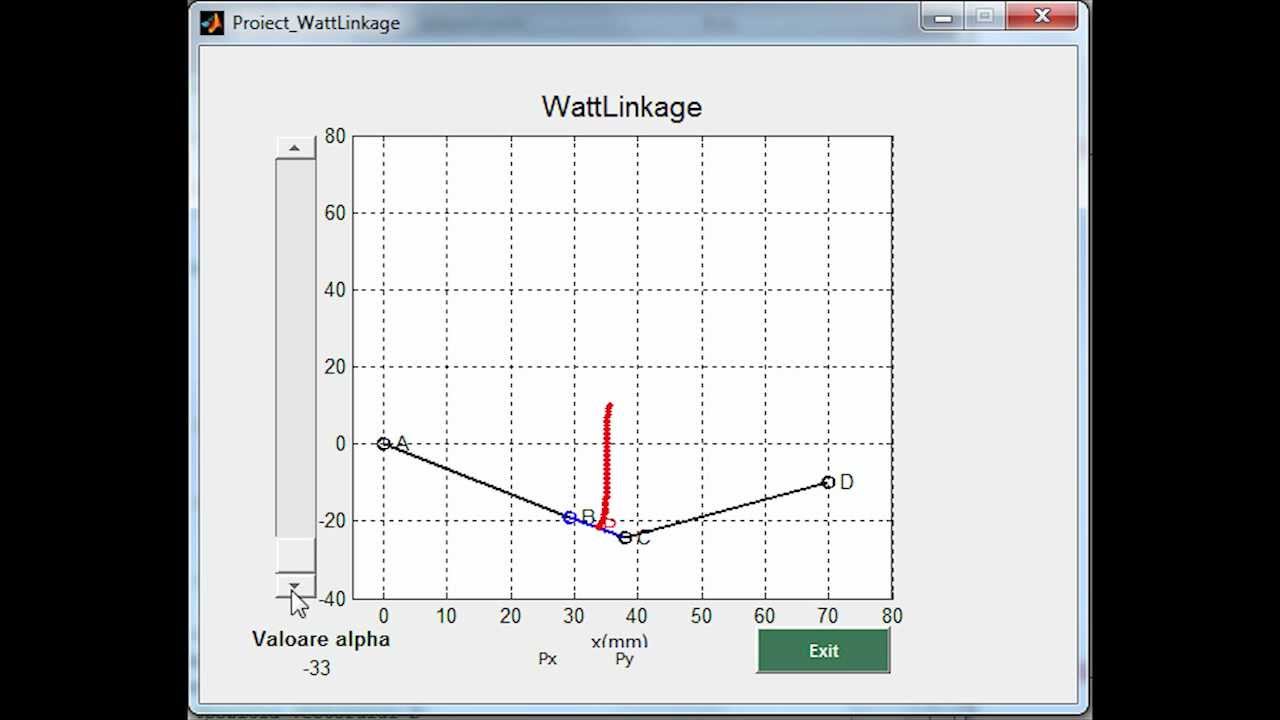The height and width of the screenshot is (720, 1280).
Task: Click the 'Valoare alpha' label
Action: pos(321,640)
